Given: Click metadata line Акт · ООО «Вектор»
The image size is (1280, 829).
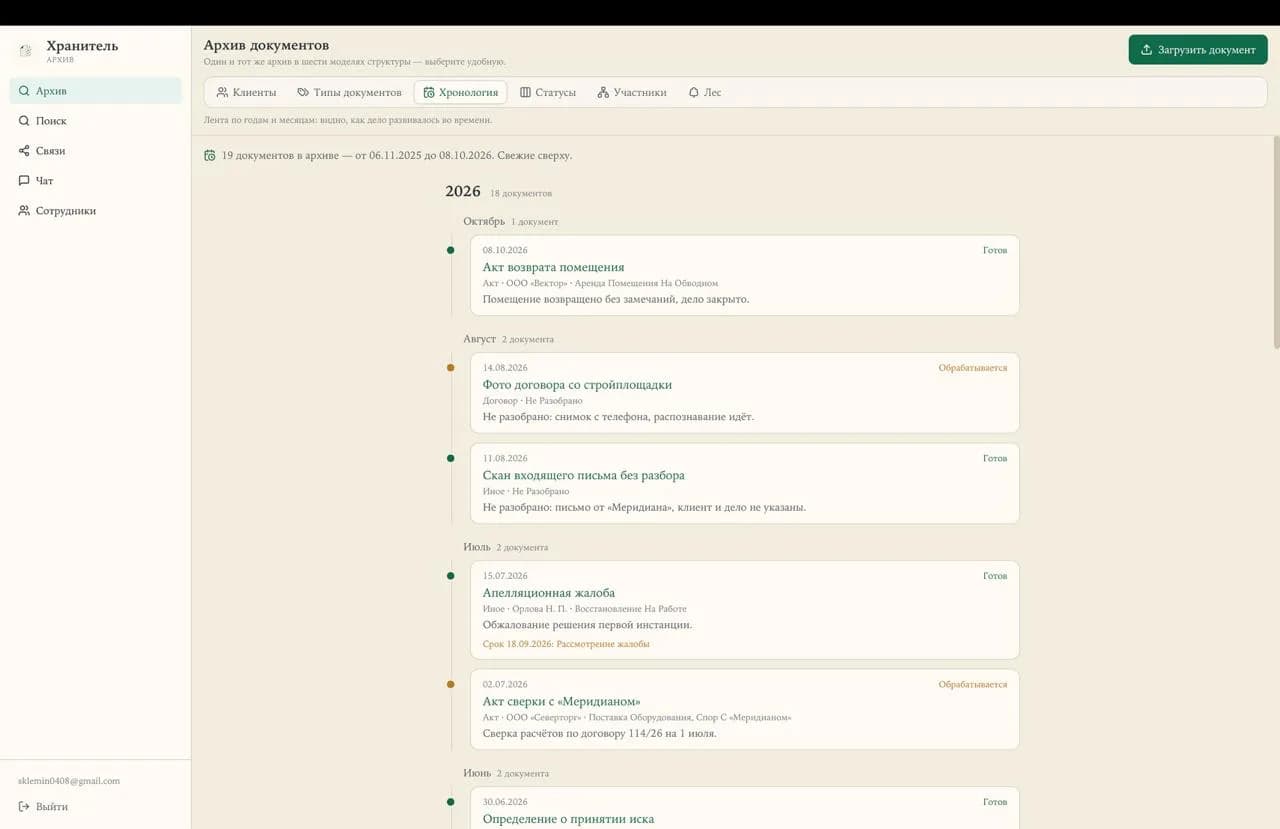Looking at the screenshot, I should (x=600, y=283).
